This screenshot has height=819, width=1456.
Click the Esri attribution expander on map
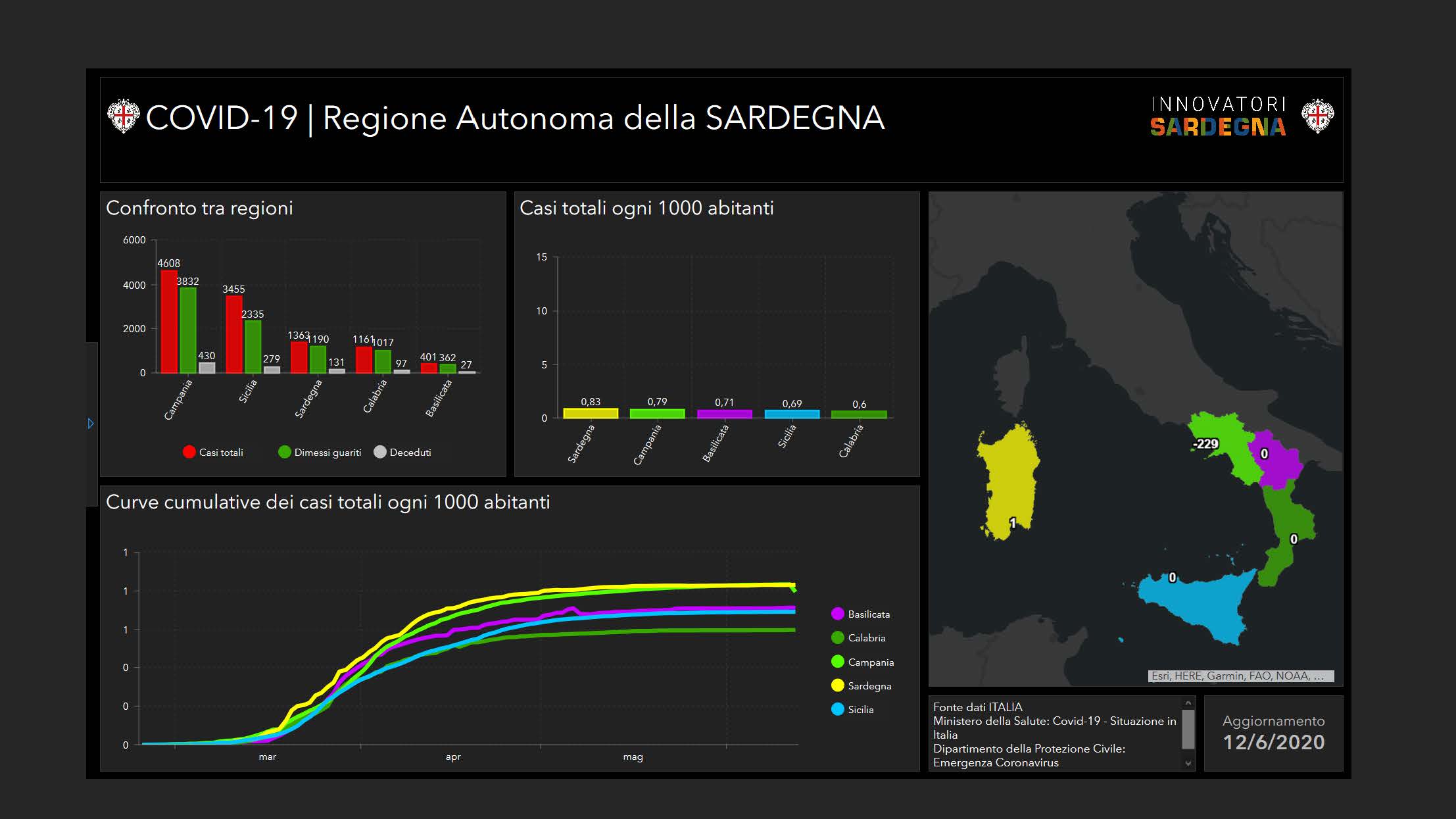(1318, 676)
